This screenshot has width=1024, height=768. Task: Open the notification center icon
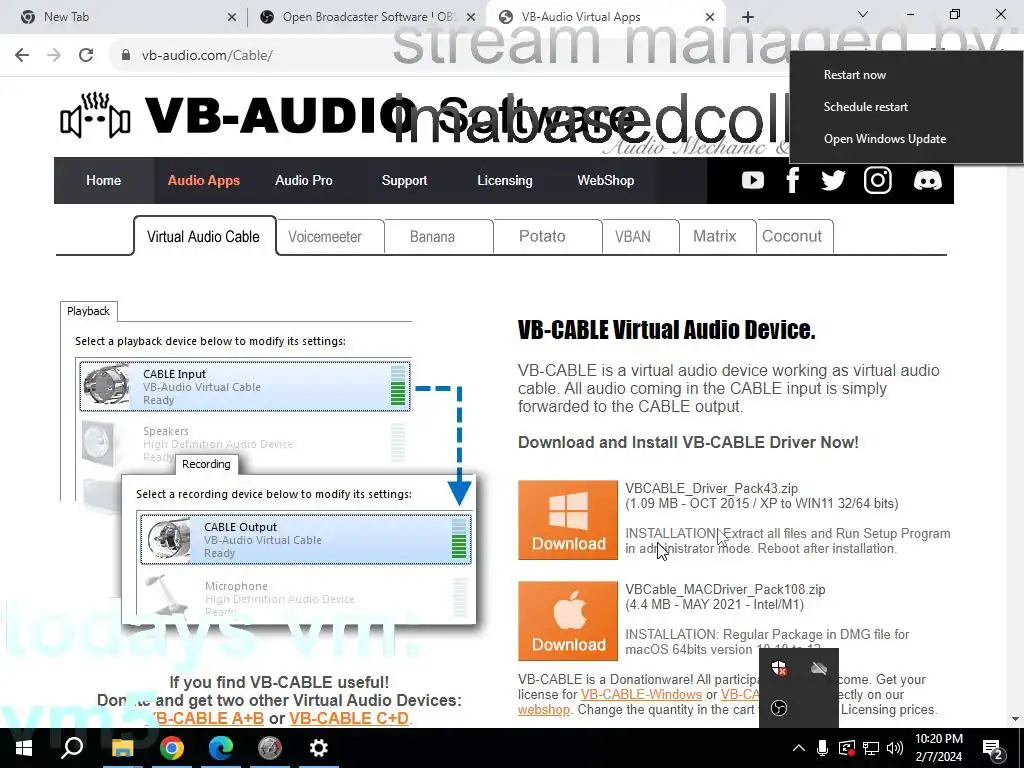[993, 749]
